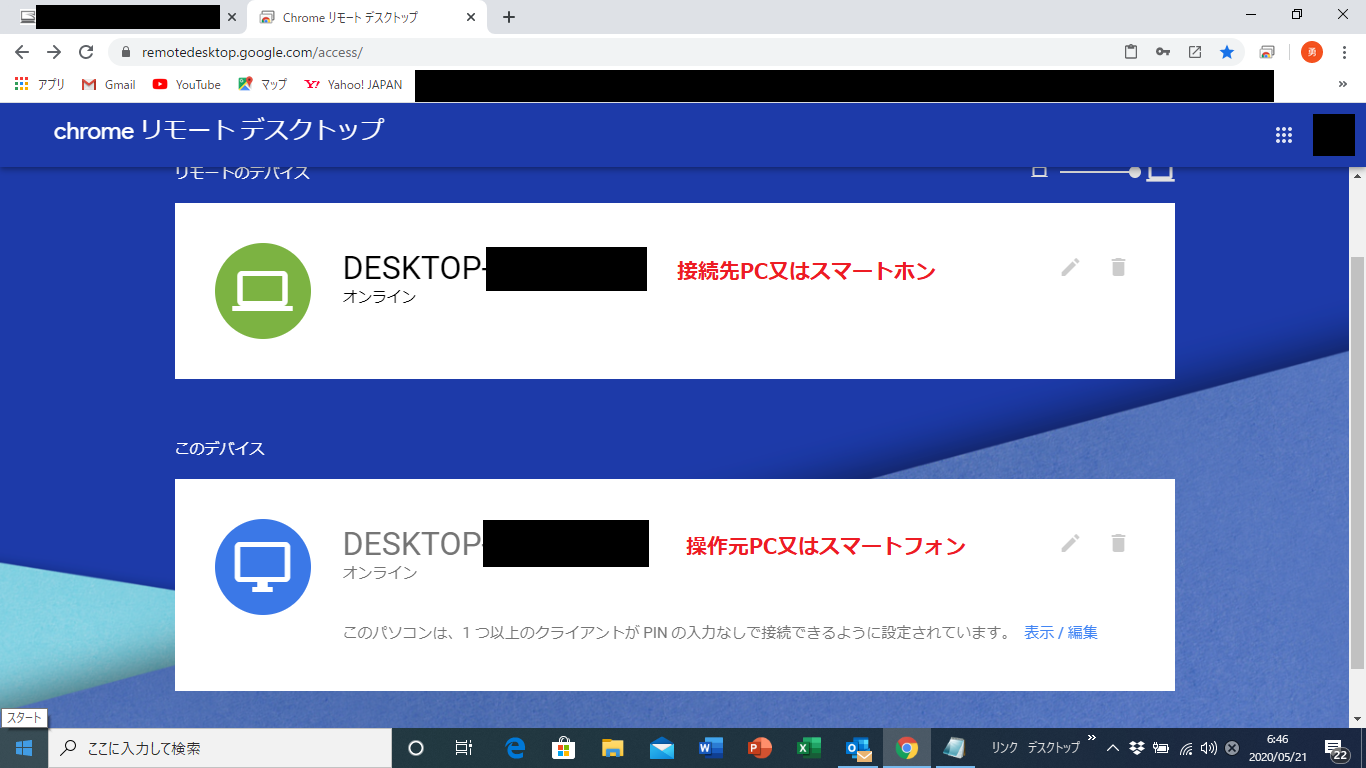Delete the remote device with its trash icon
Viewport: 1366px width, 768px height.
[x=1118, y=267]
